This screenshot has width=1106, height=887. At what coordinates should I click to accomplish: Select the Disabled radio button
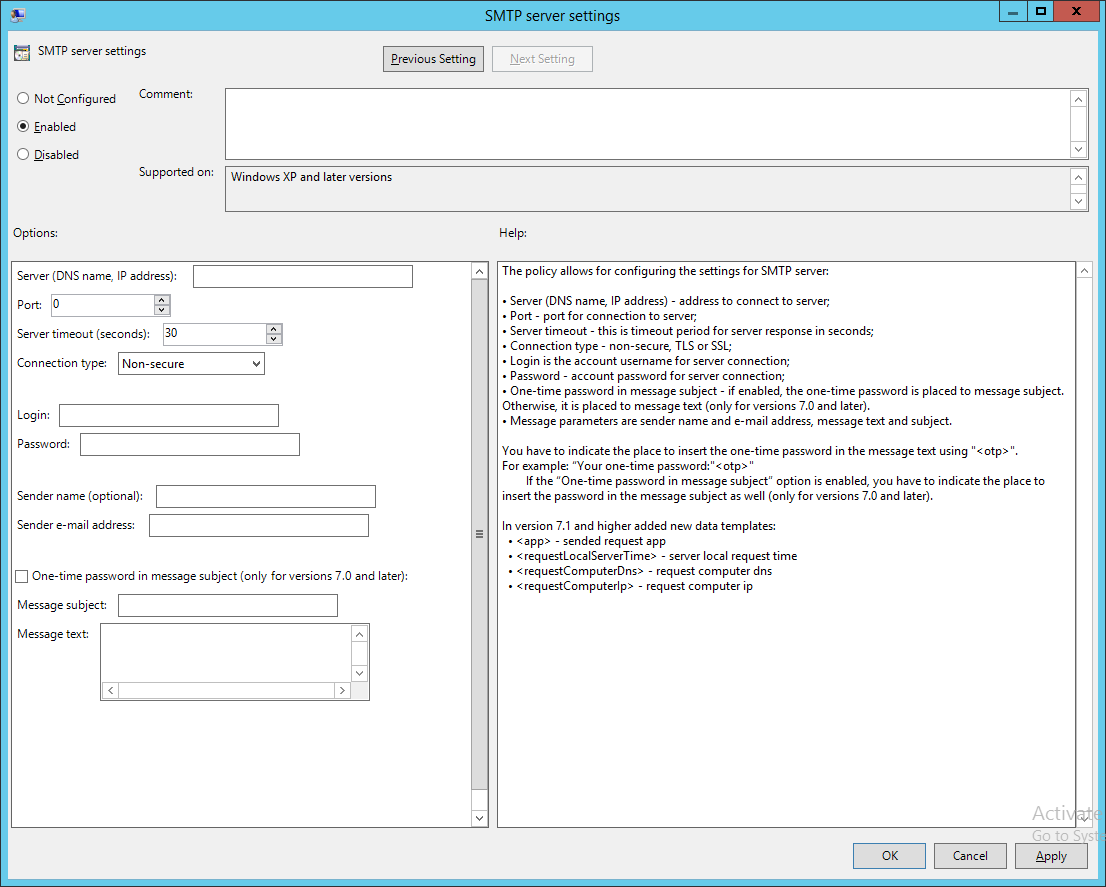pyautogui.click(x=23, y=155)
